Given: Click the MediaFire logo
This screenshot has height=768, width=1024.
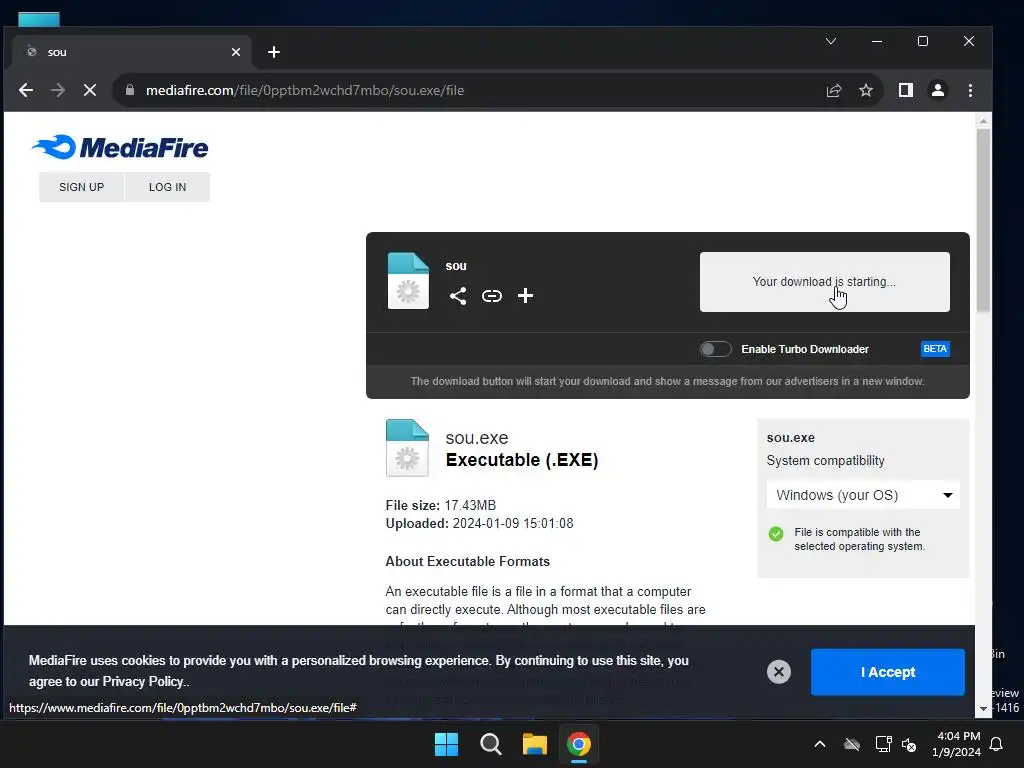Looking at the screenshot, I should coord(120,147).
